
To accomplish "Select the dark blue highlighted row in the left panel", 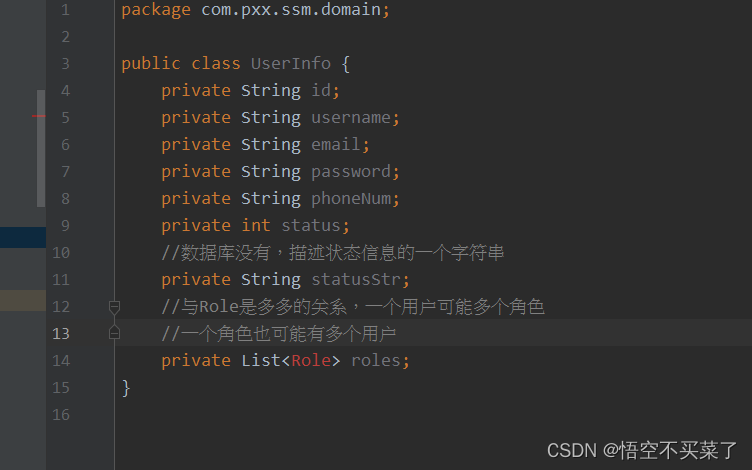I will (22, 238).
